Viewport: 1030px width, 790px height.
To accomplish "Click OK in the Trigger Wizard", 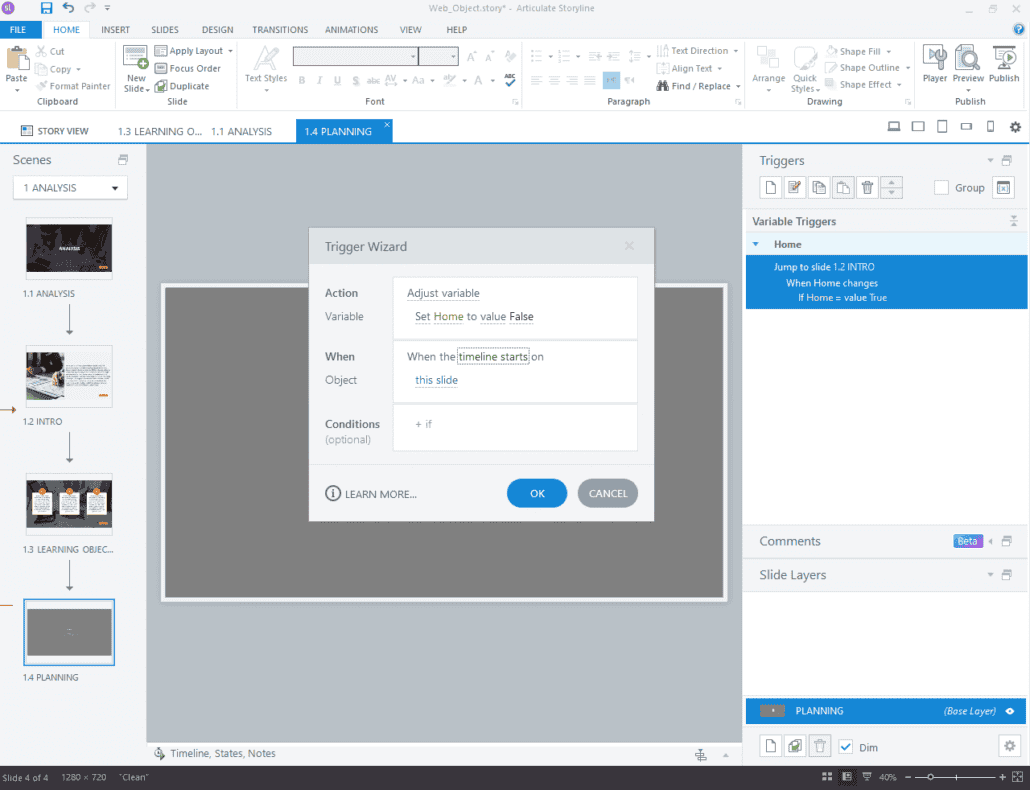I will 536,493.
